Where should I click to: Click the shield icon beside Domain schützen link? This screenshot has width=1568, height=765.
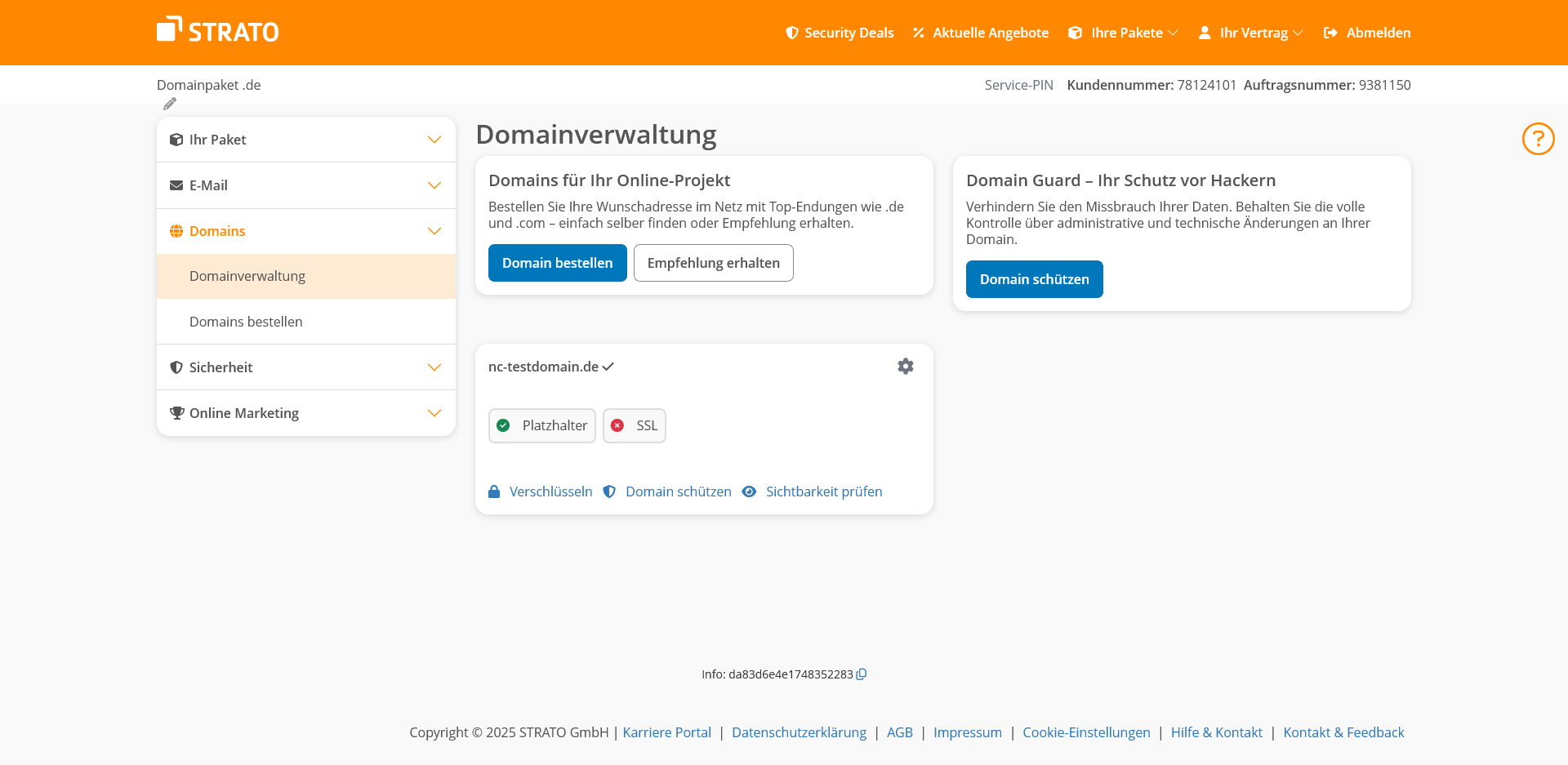click(609, 491)
